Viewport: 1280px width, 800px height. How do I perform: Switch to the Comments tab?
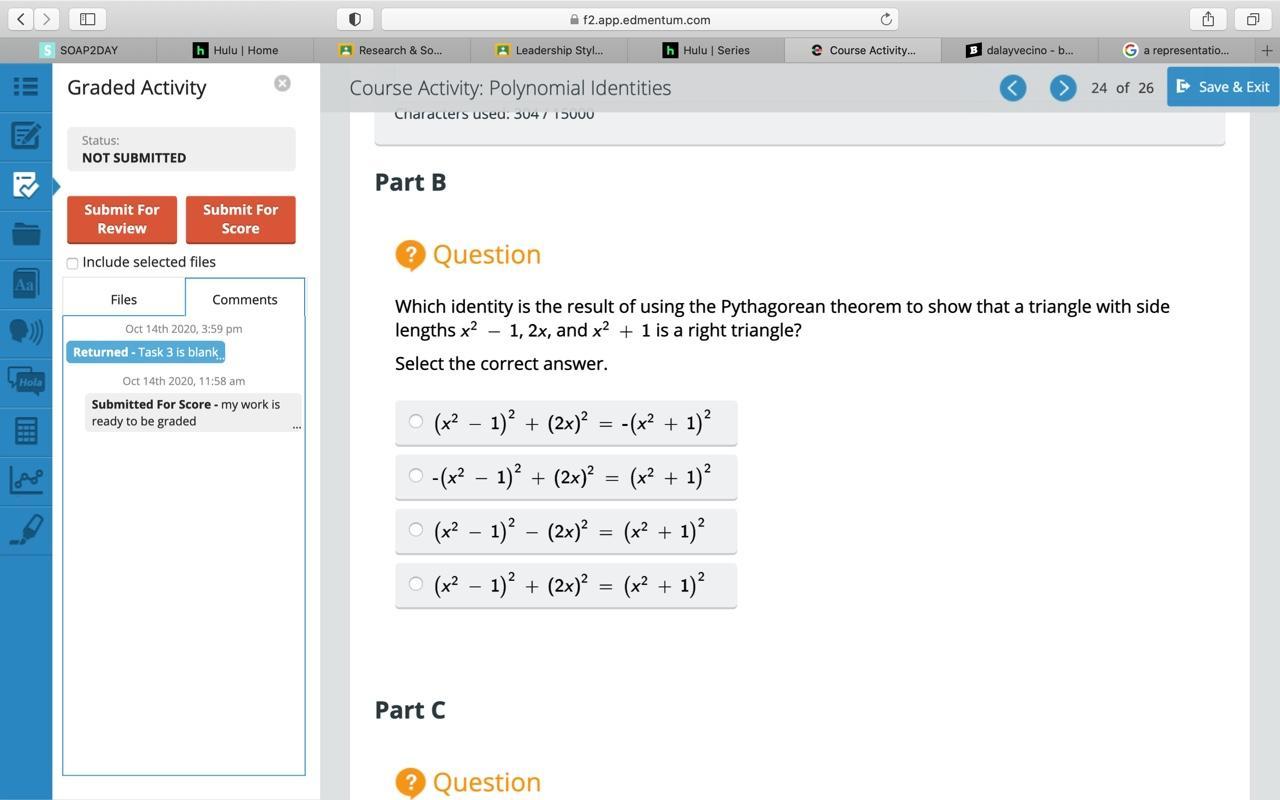click(245, 299)
